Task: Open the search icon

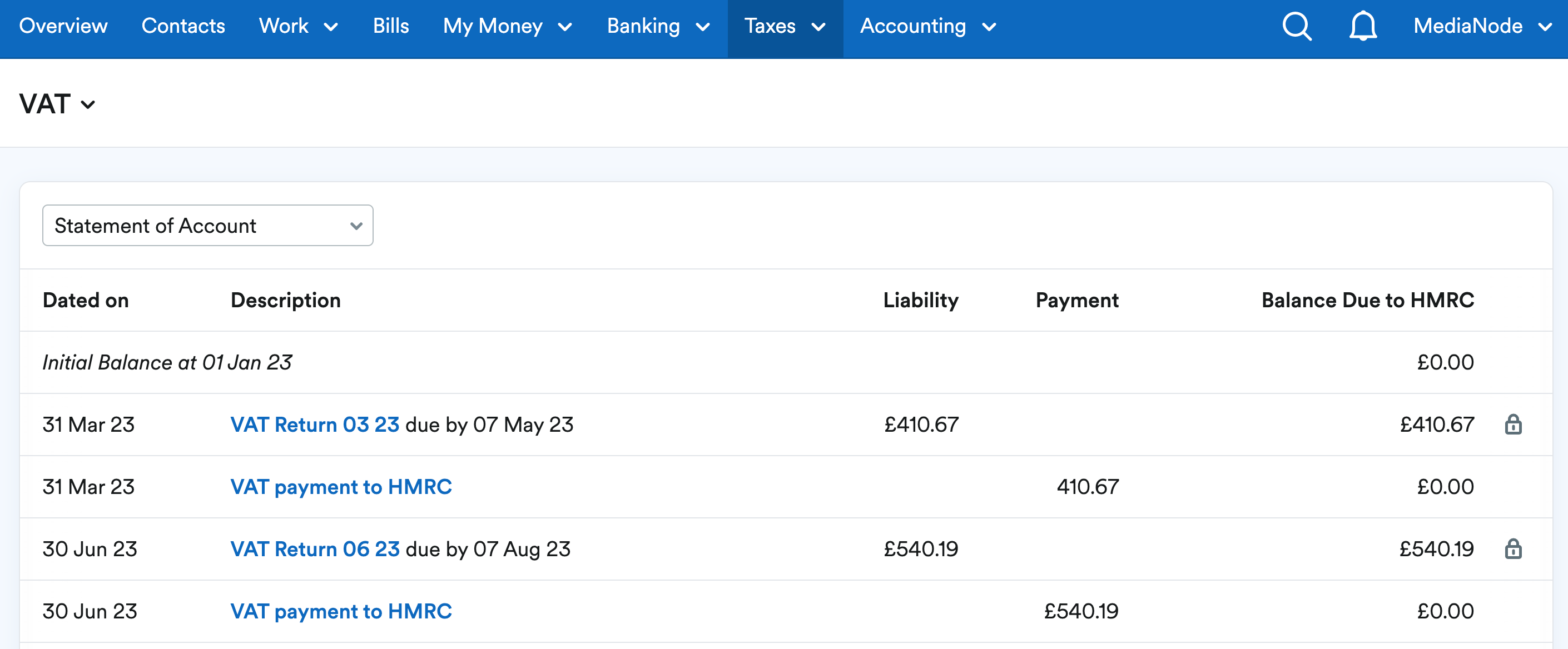Action: pos(1296,26)
